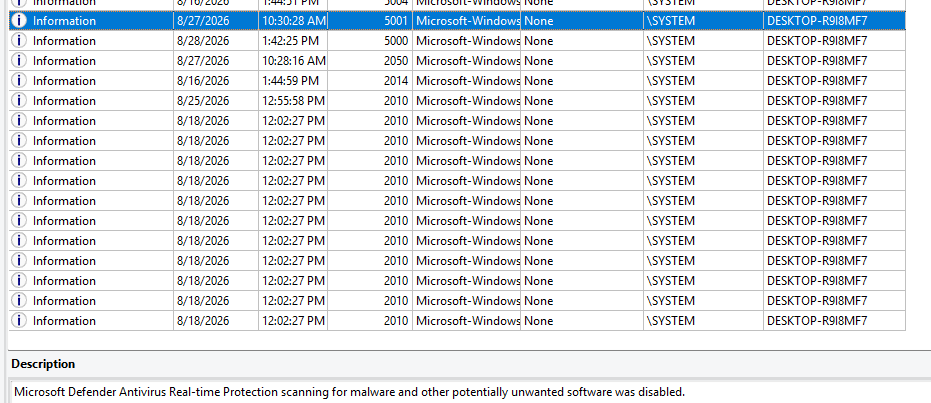
Task: Select the date 8/27/2026 in the event 5001 row
Action: pos(202,21)
